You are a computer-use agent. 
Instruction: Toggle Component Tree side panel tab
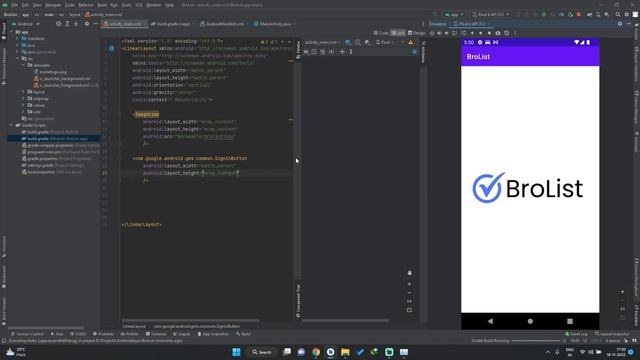[x=298, y=300]
